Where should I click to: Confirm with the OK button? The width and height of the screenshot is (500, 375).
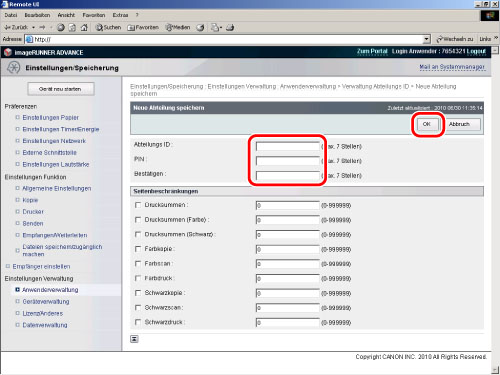pyautogui.click(x=427, y=124)
